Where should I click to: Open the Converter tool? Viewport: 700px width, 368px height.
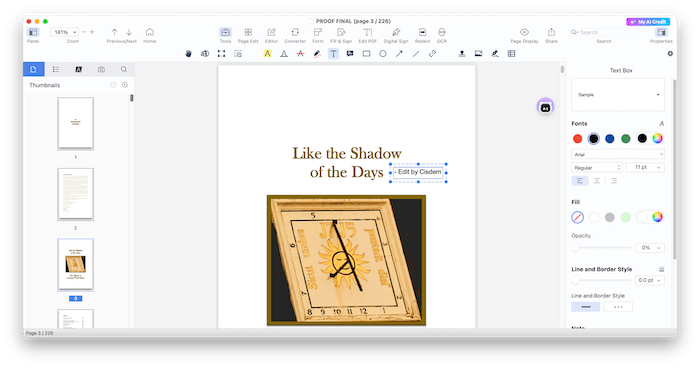coord(295,35)
